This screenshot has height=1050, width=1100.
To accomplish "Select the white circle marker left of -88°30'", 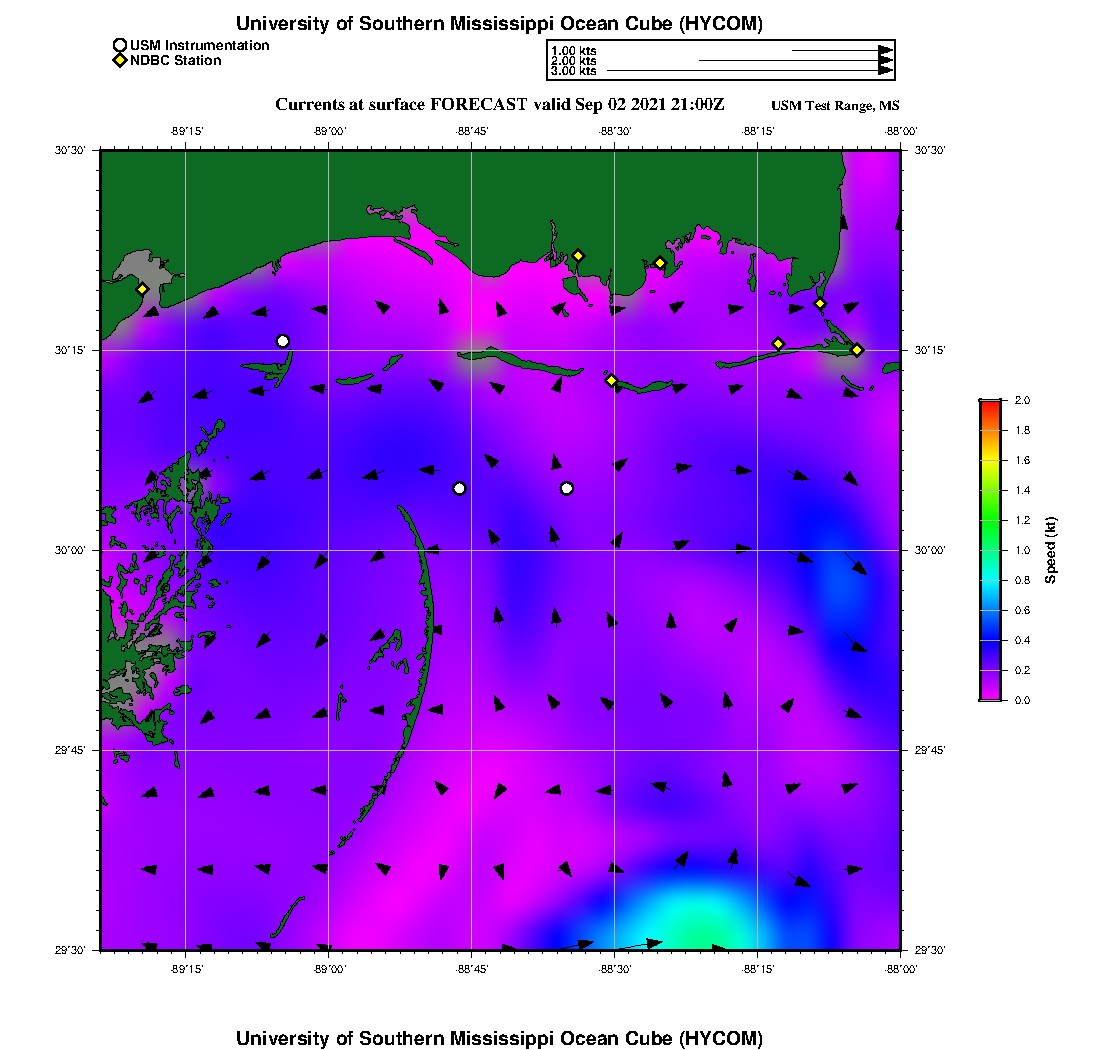I will click(567, 488).
